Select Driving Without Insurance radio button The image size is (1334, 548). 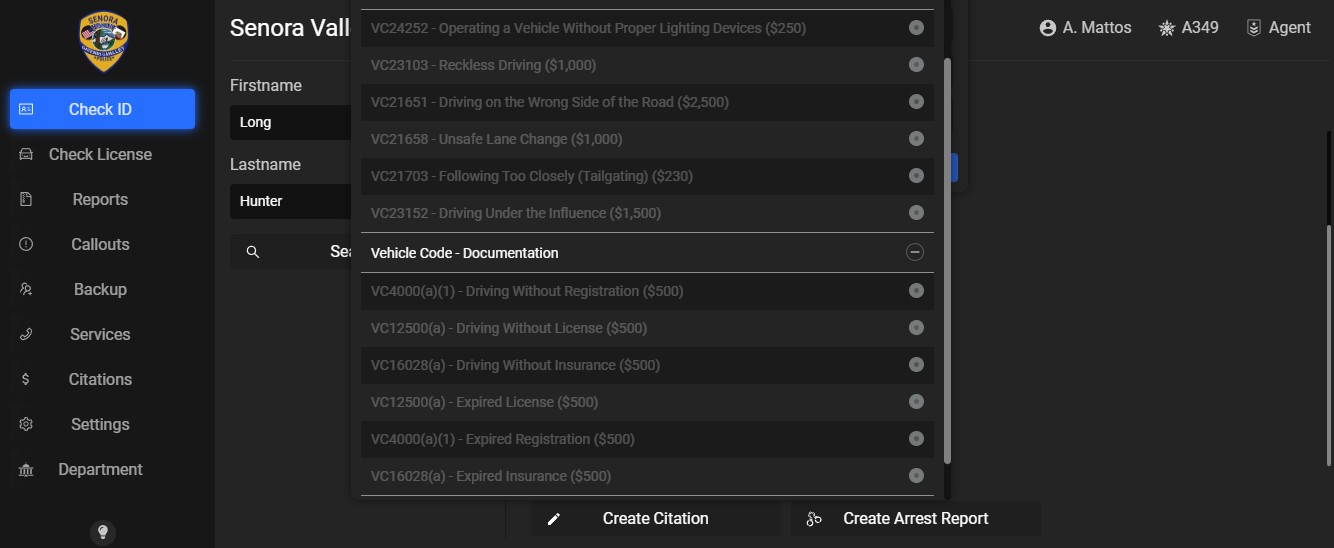coord(916,365)
